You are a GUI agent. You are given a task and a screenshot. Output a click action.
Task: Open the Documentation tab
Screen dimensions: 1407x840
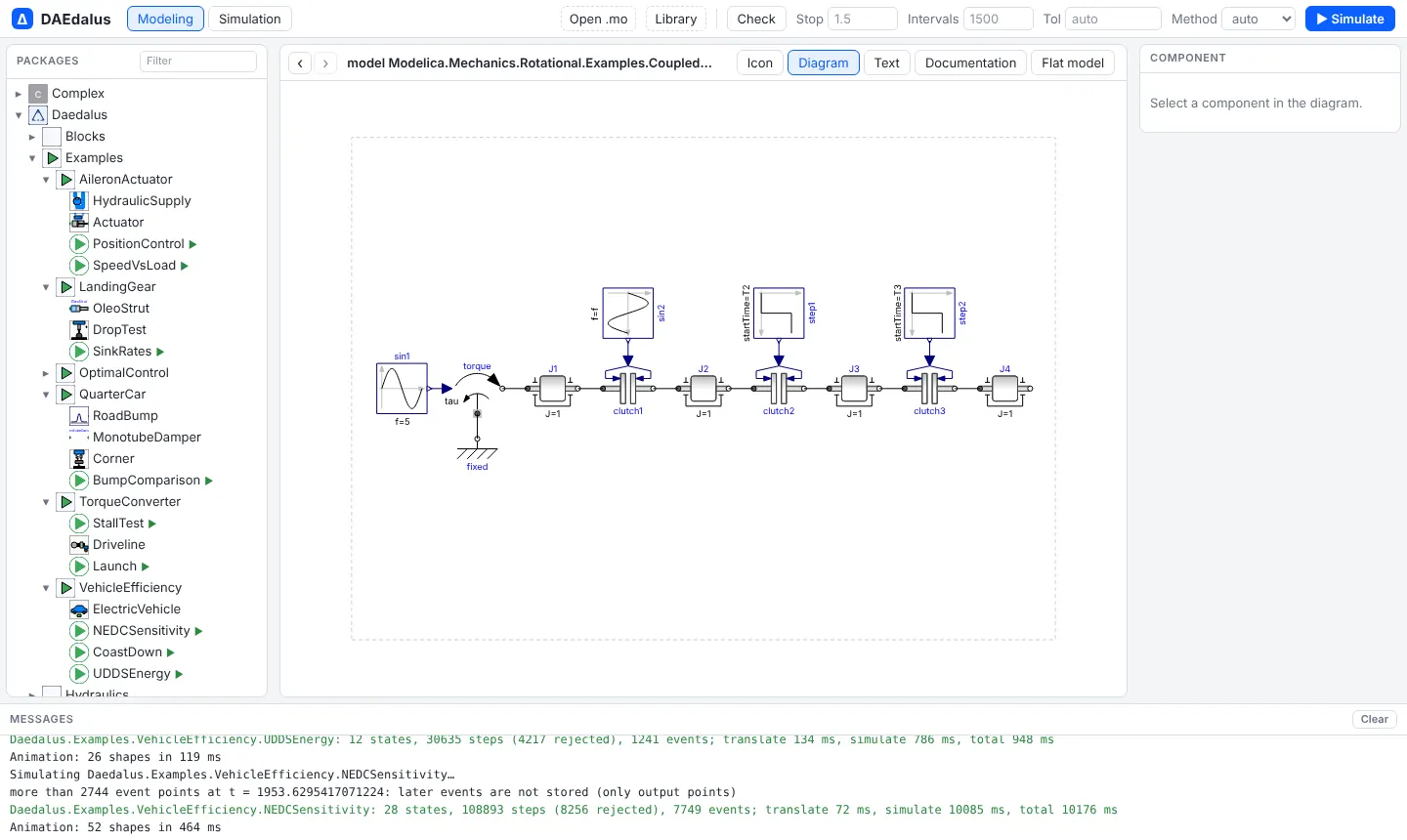[x=970, y=63]
